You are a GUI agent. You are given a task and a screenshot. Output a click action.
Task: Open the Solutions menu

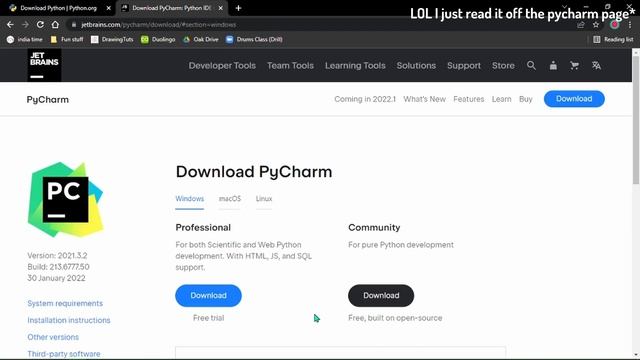click(x=416, y=65)
